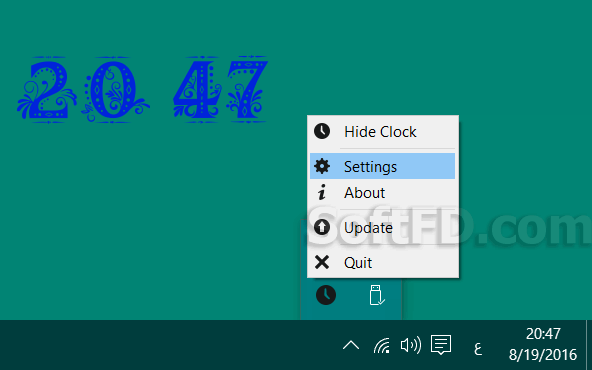
Task: Click the Show desktop sliver at taskbar edge
Action: [589, 345]
